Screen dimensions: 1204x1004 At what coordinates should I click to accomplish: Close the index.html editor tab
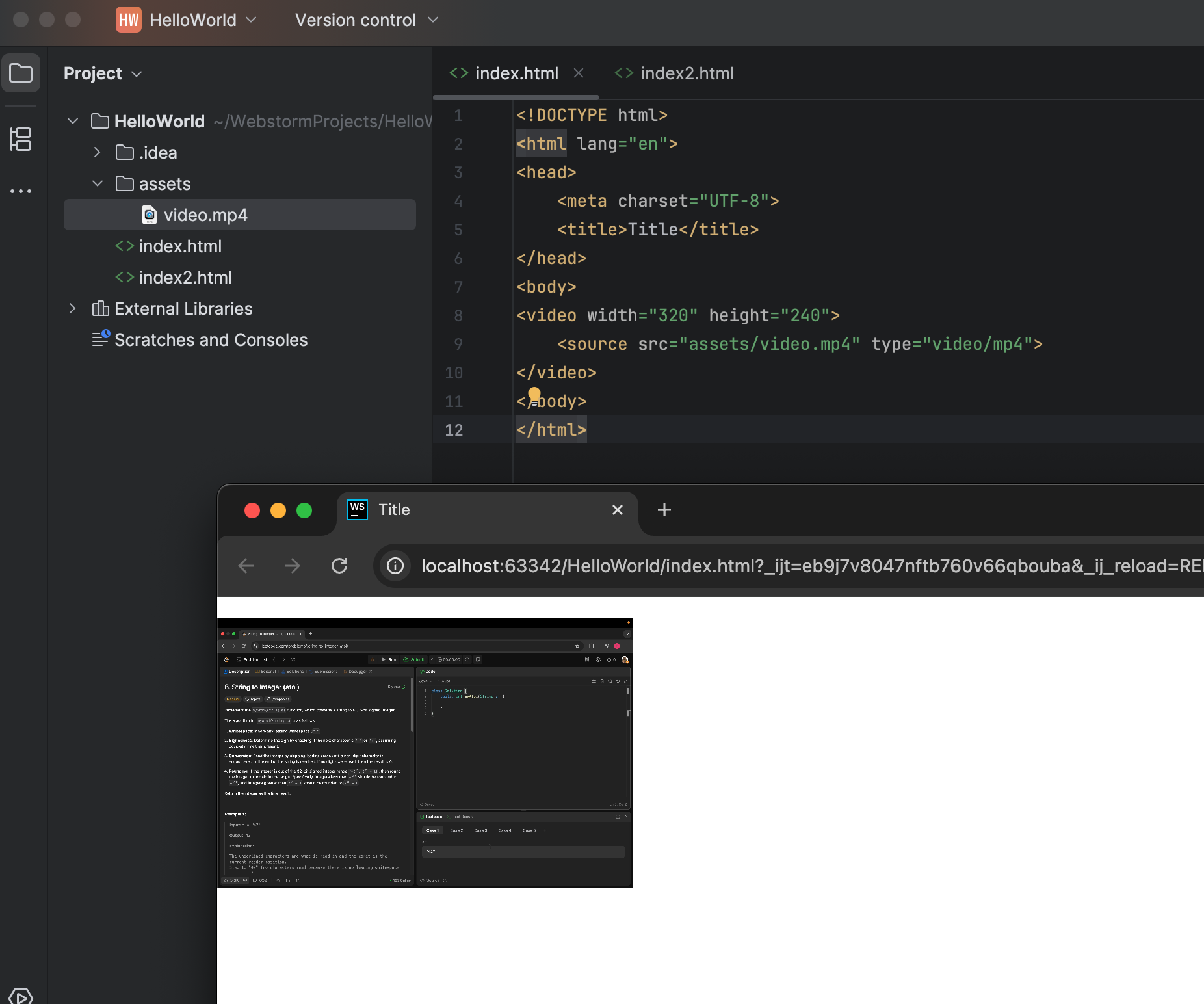click(x=579, y=73)
